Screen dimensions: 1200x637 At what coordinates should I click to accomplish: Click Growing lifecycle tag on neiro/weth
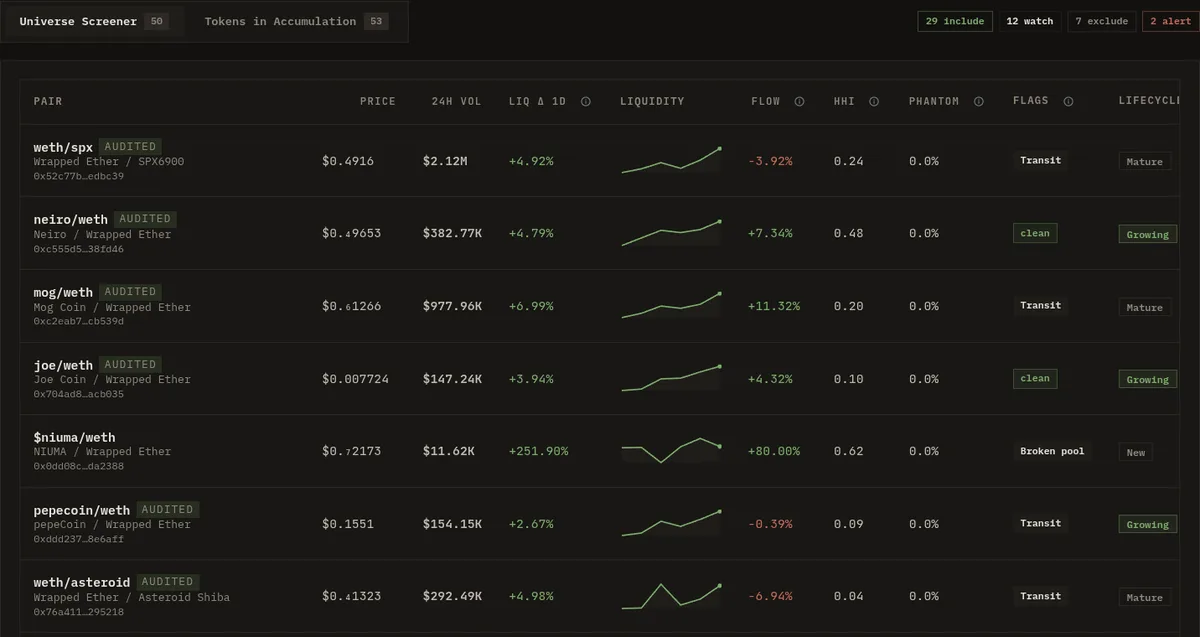click(x=1148, y=234)
